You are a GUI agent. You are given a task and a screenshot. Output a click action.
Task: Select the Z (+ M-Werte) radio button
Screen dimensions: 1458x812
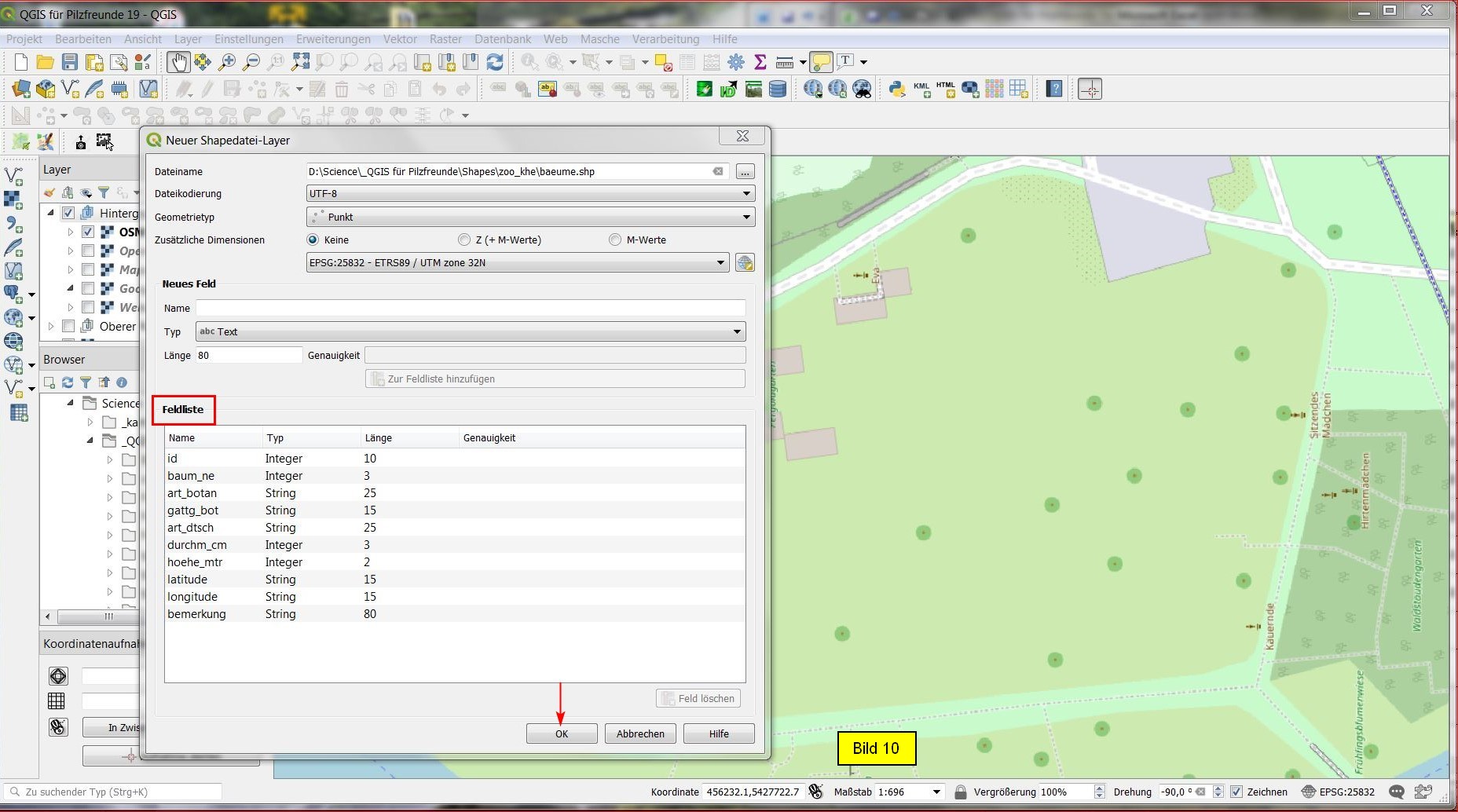[464, 240]
